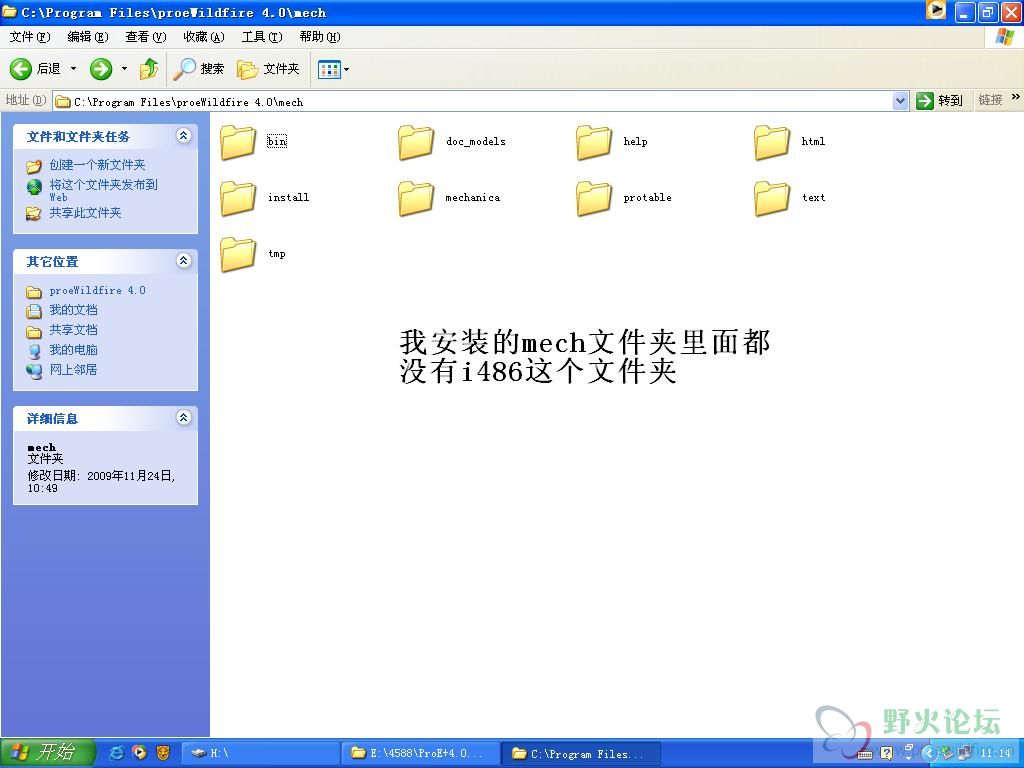Open the 编辑 menu

click(x=88, y=37)
